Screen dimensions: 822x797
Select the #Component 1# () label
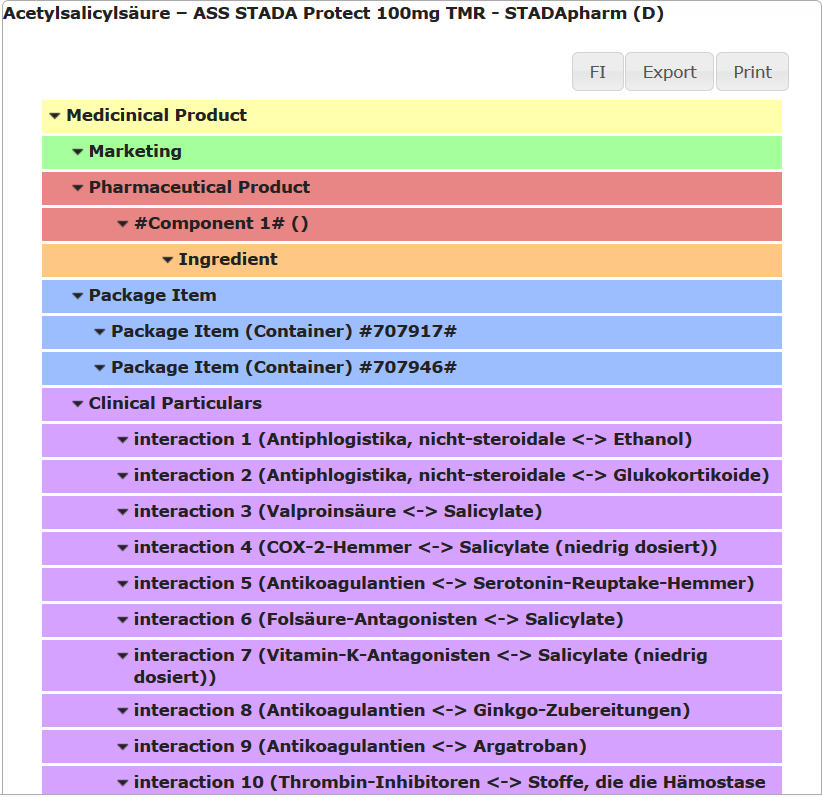click(221, 223)
